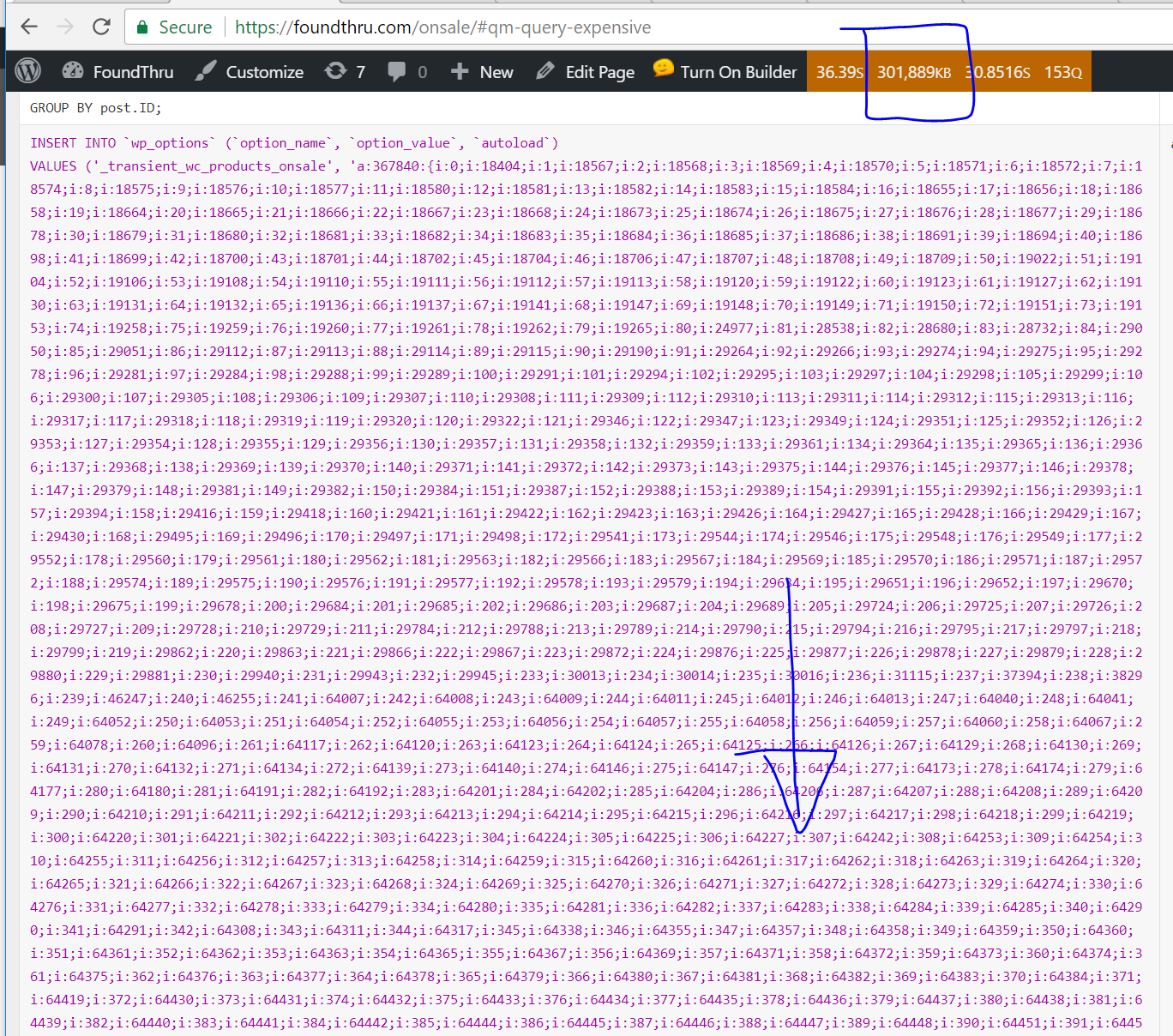Open the WordPress logo menu
This screenshot has height=1036, width=1173.
point(28,71)
